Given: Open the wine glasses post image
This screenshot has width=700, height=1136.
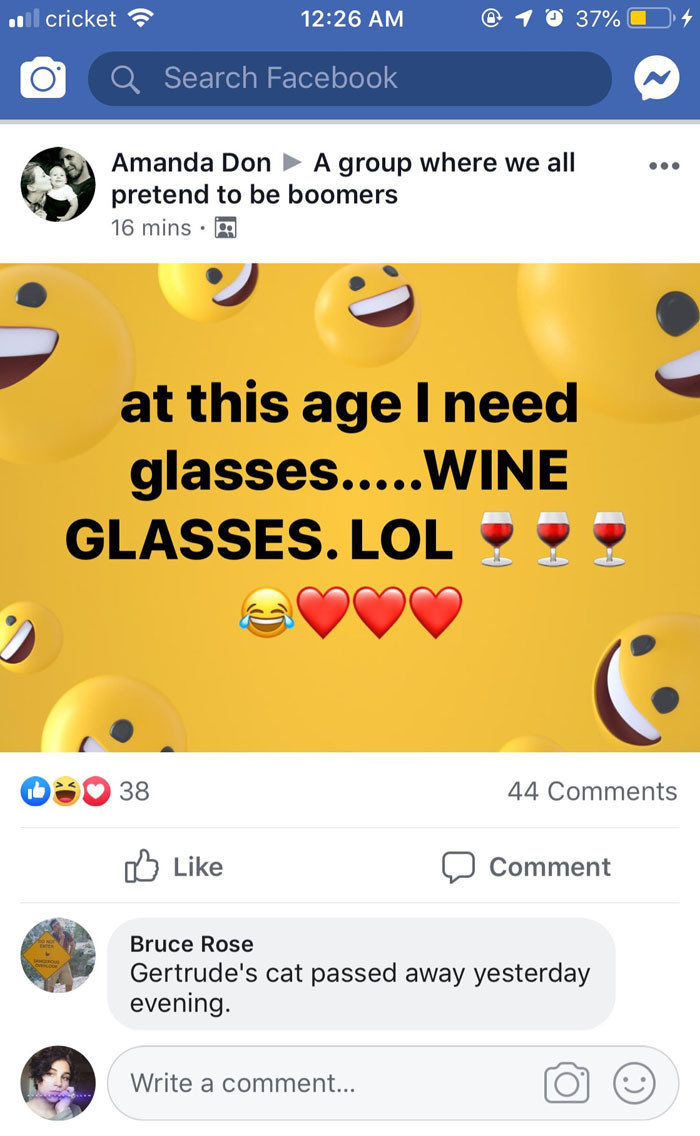Looking at the screenshot, I should click(x=350, y=507).
